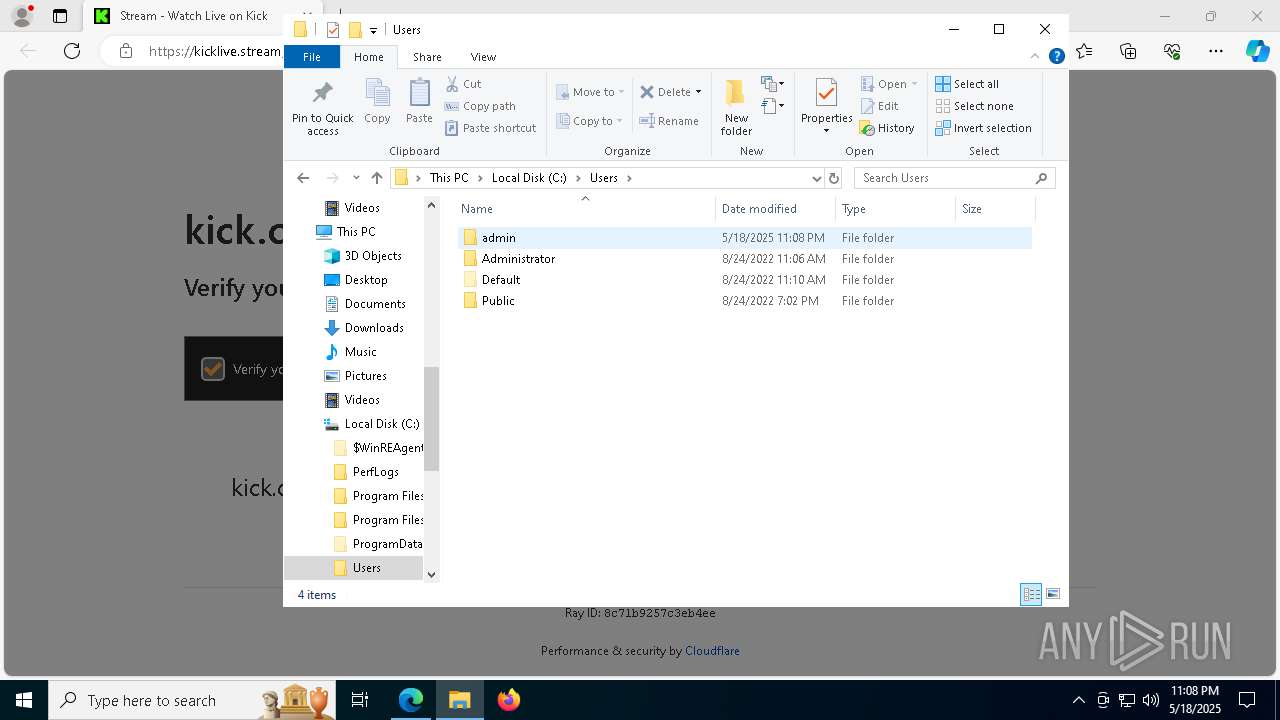
Task: Click Copy path in Clipboard group
Action: (480, 106)
